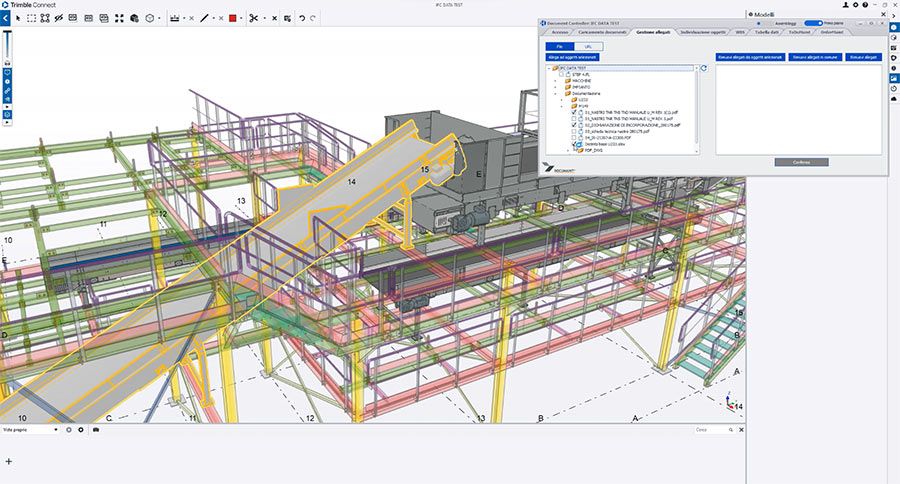Click the undo arrow icon

[x=302, y=18]
